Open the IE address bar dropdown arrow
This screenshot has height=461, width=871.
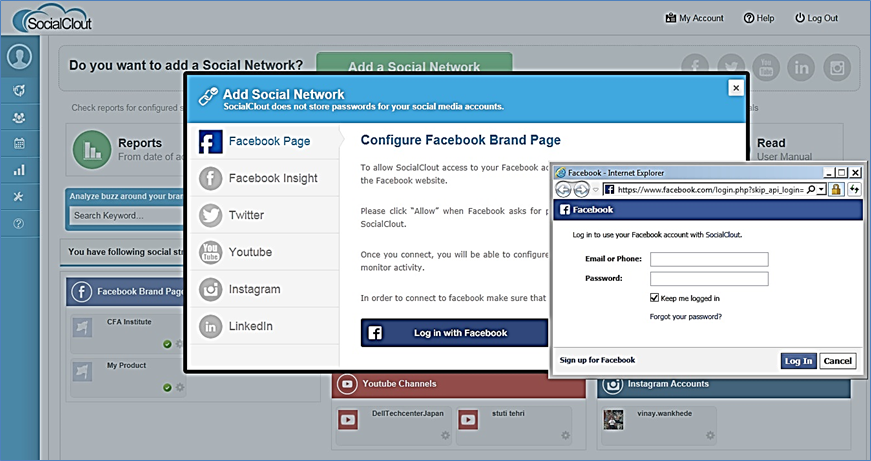coord(821,190)
